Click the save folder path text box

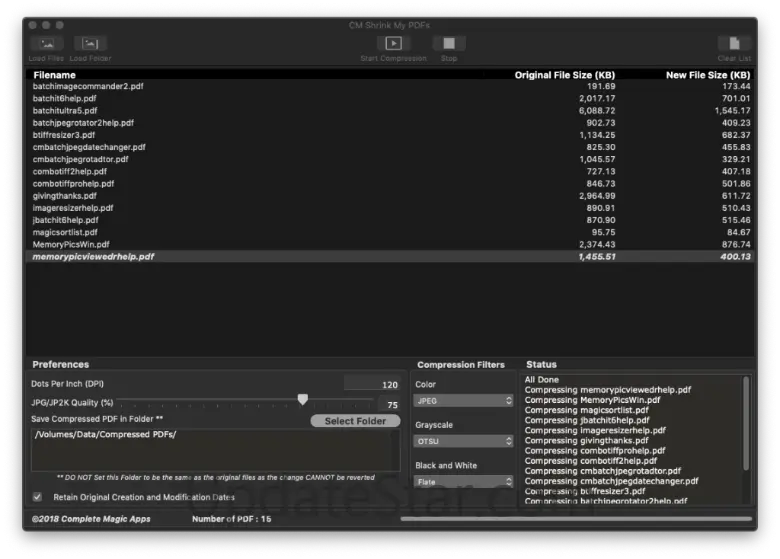point(215,450)
